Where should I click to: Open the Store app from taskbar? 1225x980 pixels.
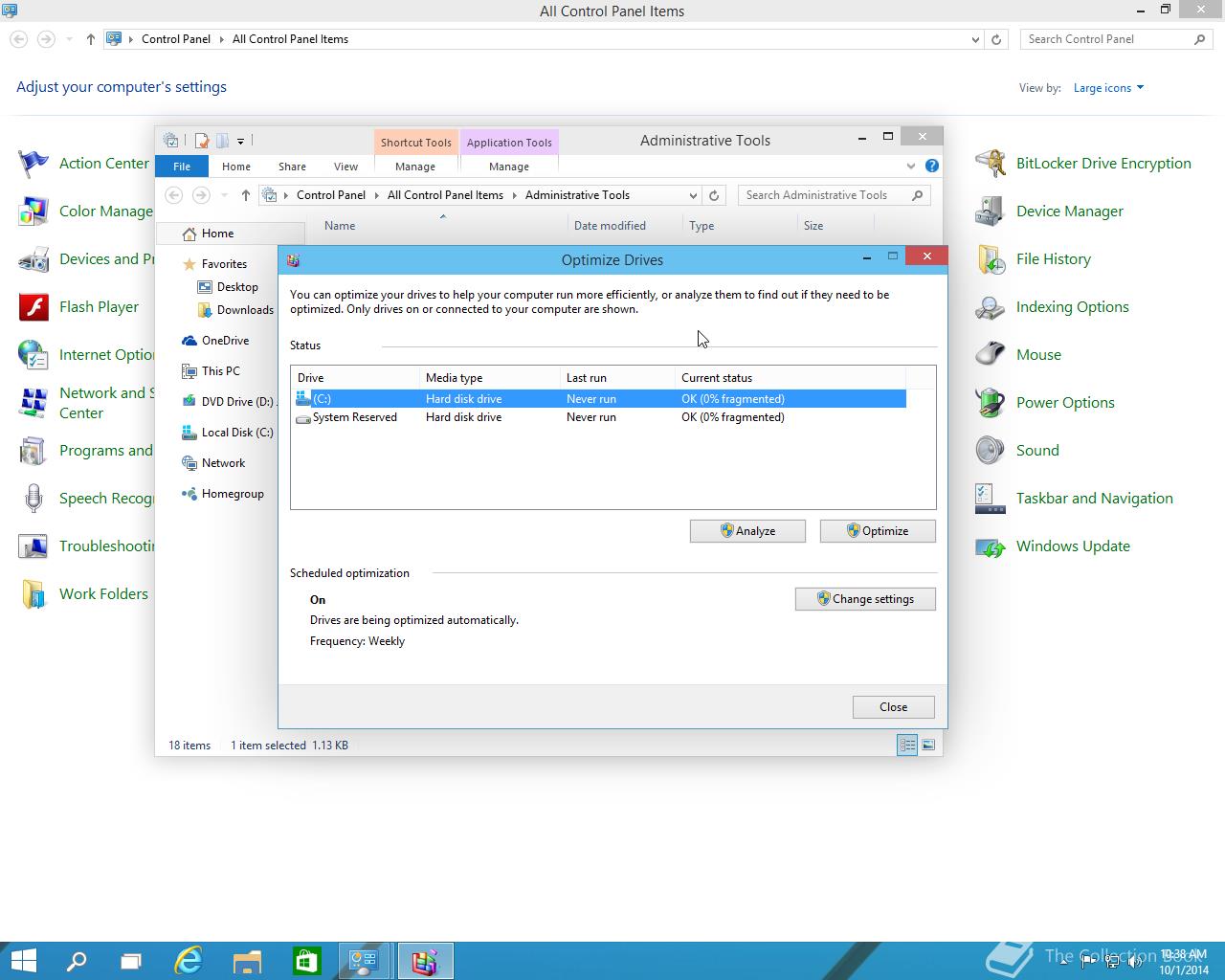pyautogui.click(x=306, y=961)
